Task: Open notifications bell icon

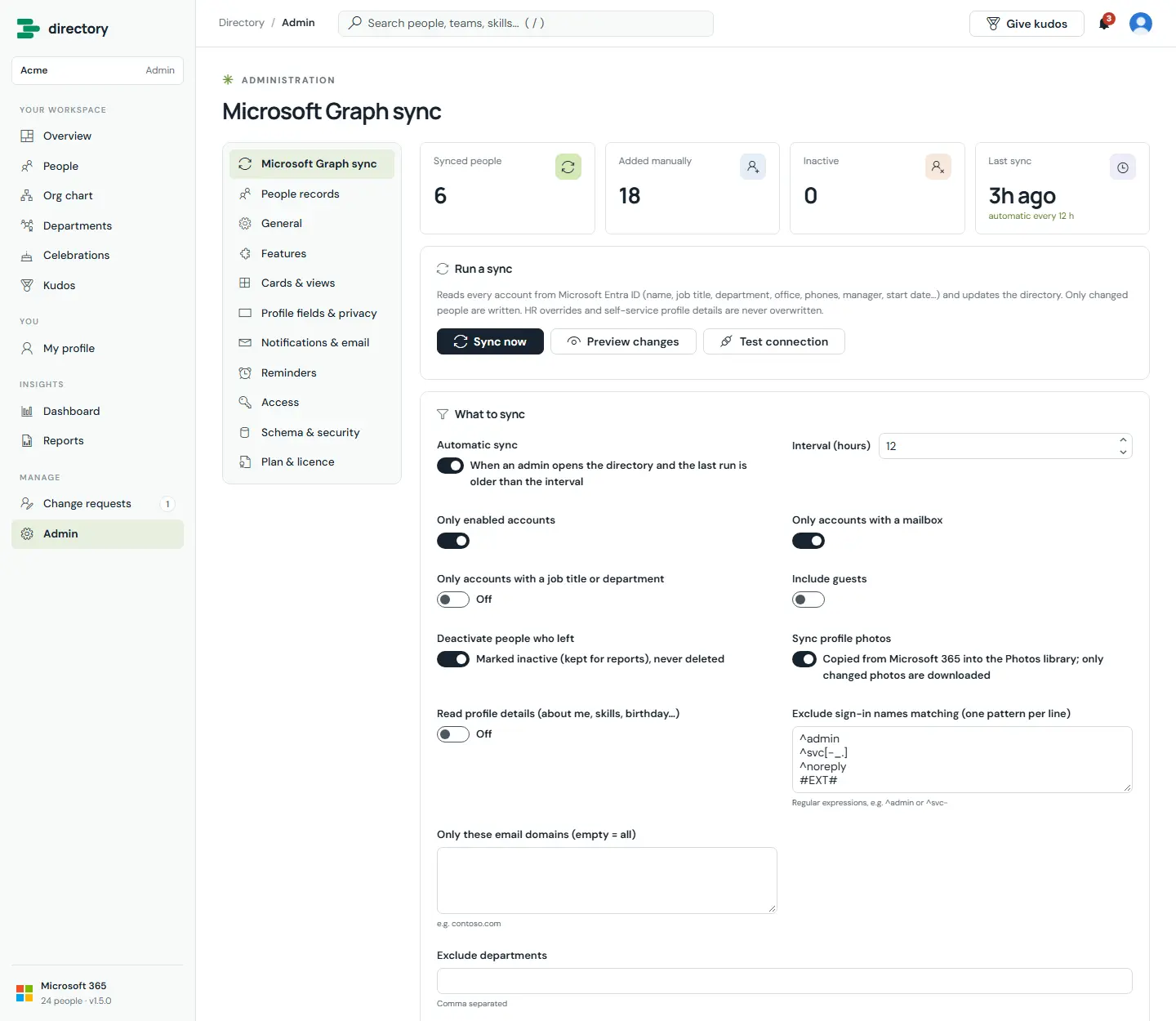Action: click(x=1104, y=23)
